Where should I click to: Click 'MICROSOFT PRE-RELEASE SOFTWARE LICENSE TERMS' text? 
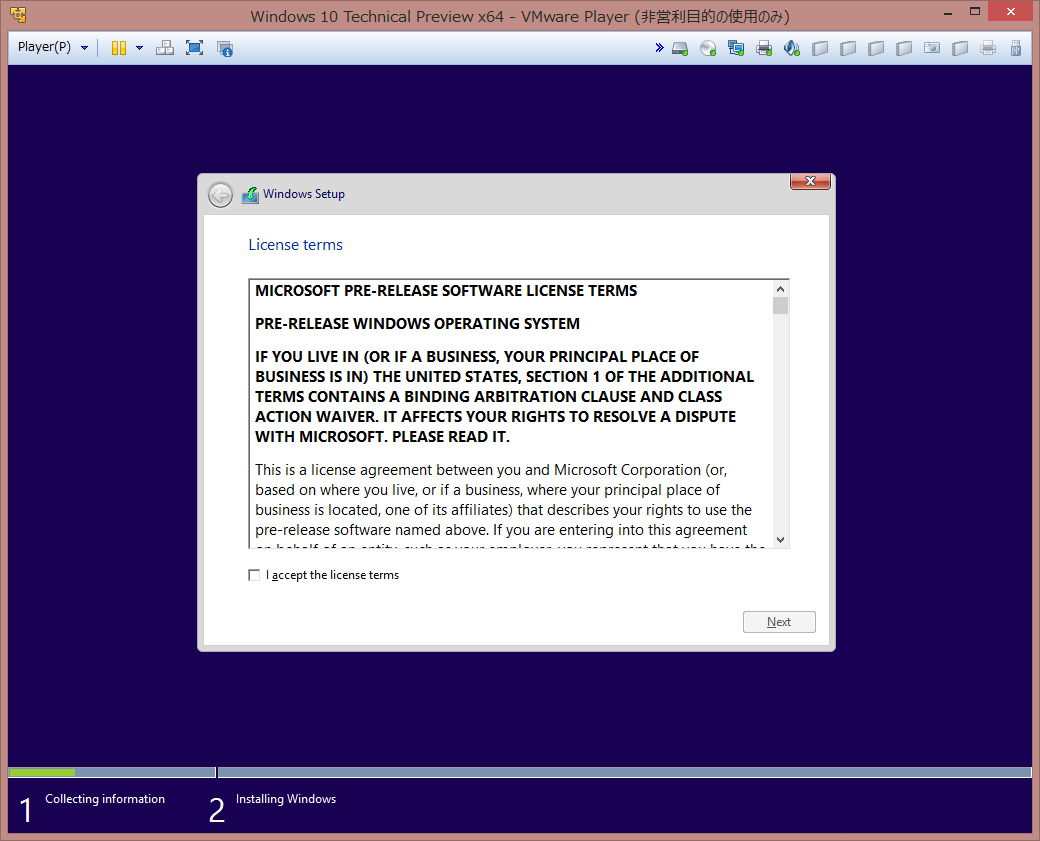tap(446, 291)
